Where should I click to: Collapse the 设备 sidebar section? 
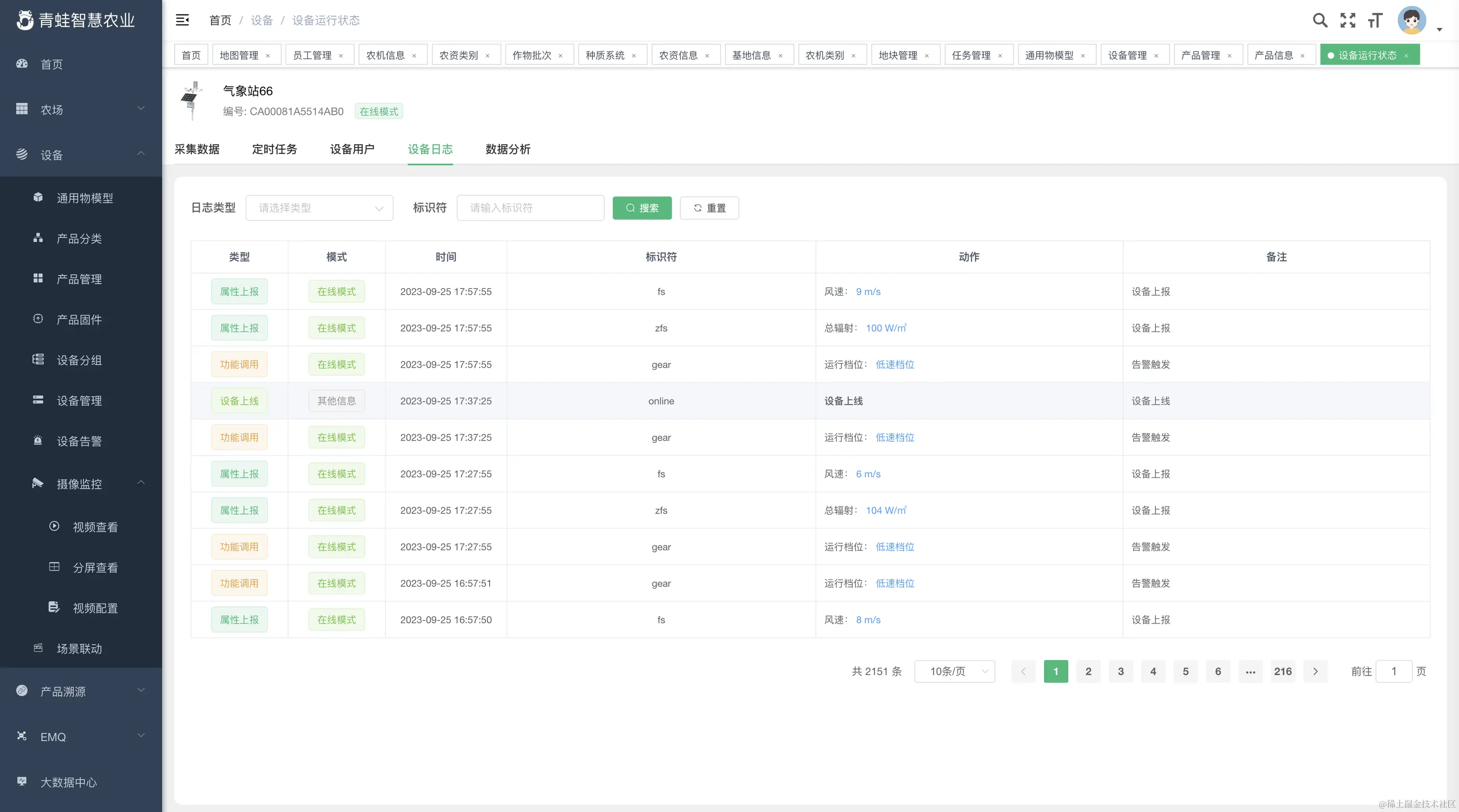(79, 154)
